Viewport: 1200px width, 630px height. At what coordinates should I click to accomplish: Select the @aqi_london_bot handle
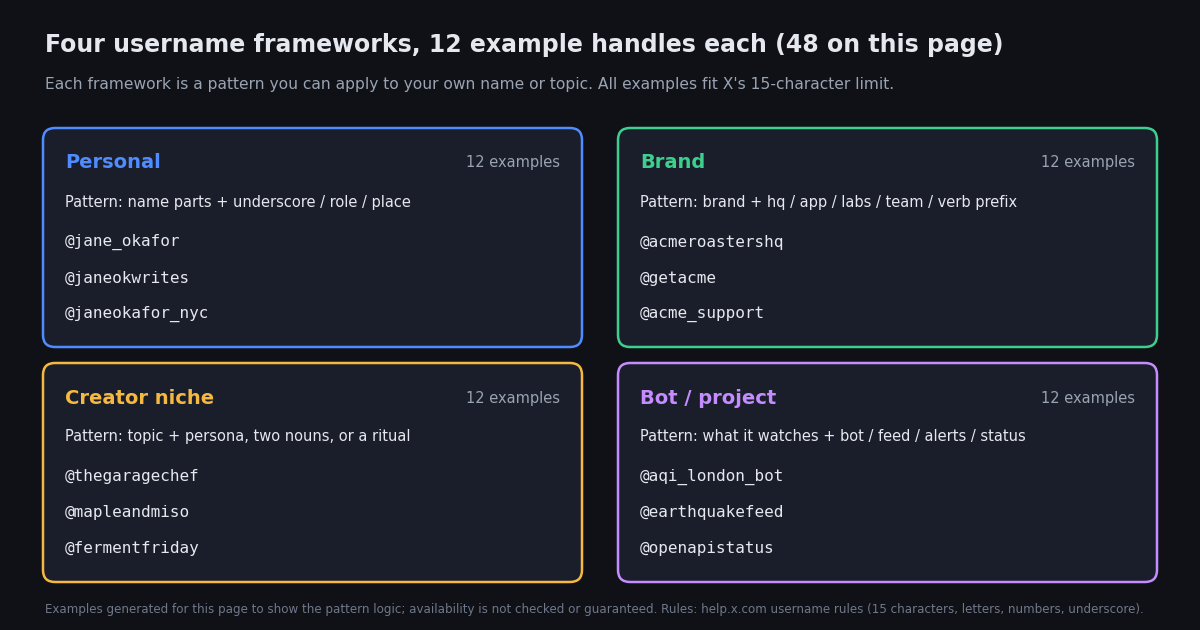[712, 477]
